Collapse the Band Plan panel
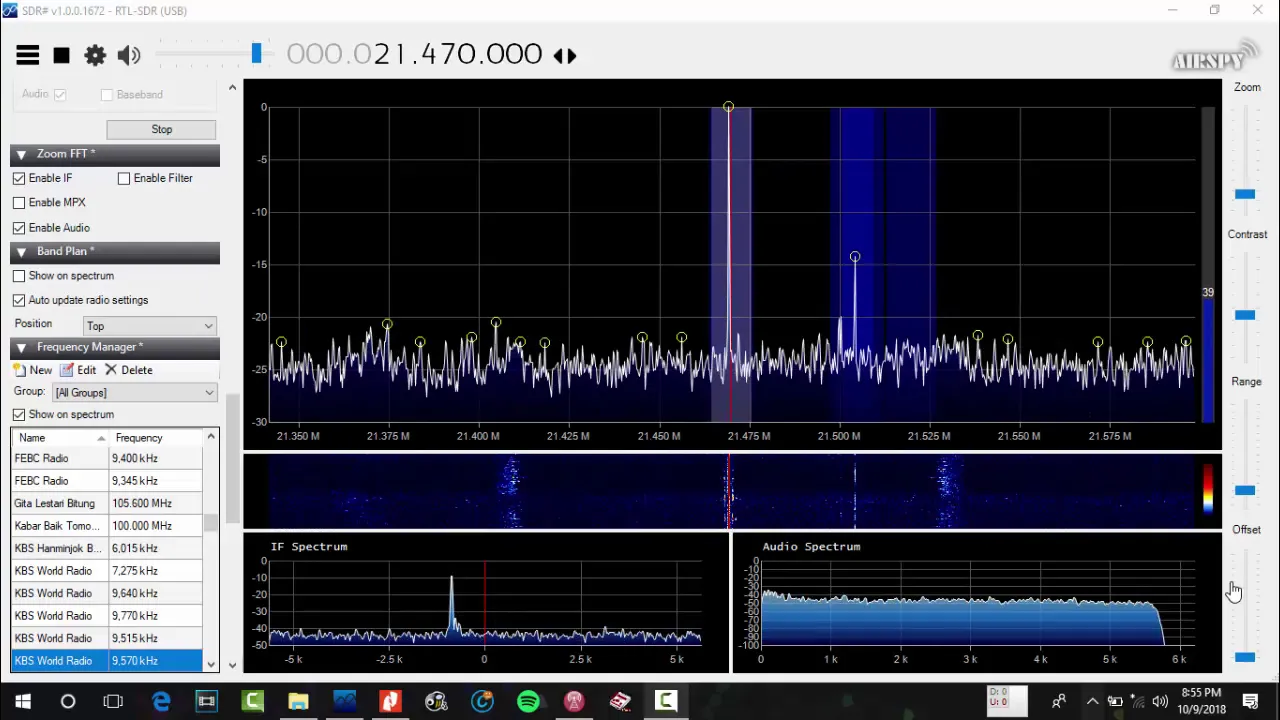 pyautogui.click(x=21, y=252)
